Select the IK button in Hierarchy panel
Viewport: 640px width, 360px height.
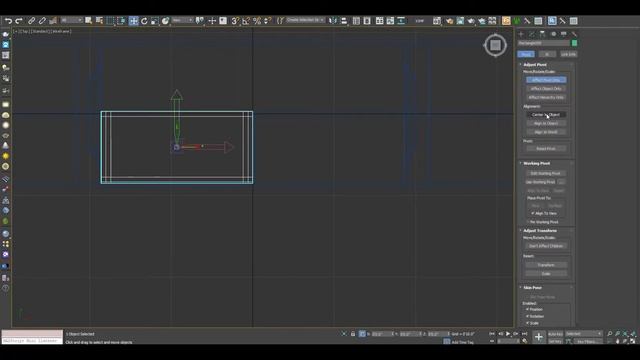coord(547,54)
